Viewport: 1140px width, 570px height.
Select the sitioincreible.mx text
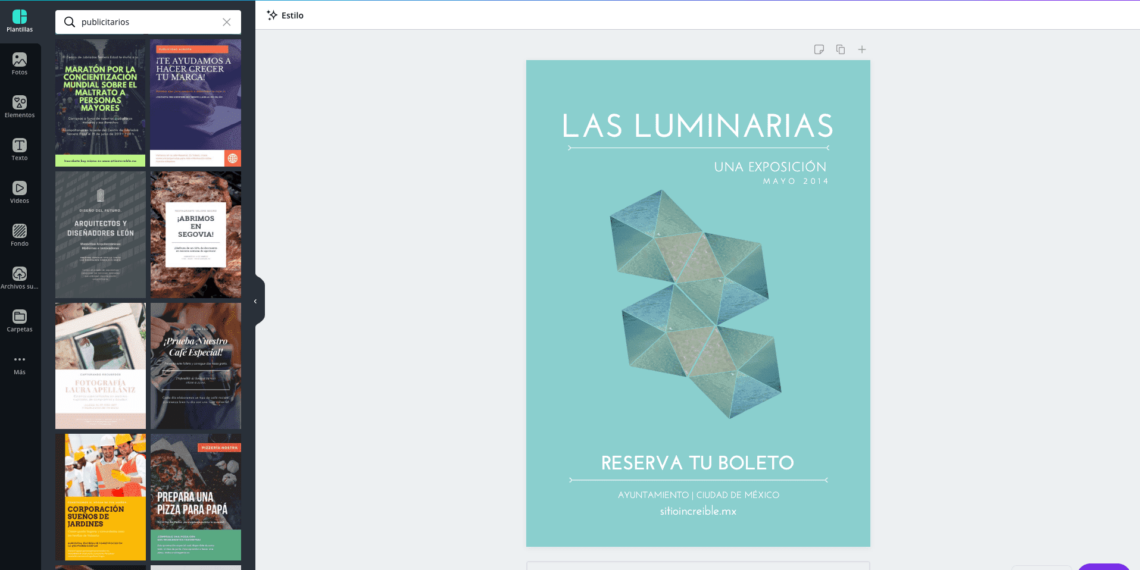(698, 511)
